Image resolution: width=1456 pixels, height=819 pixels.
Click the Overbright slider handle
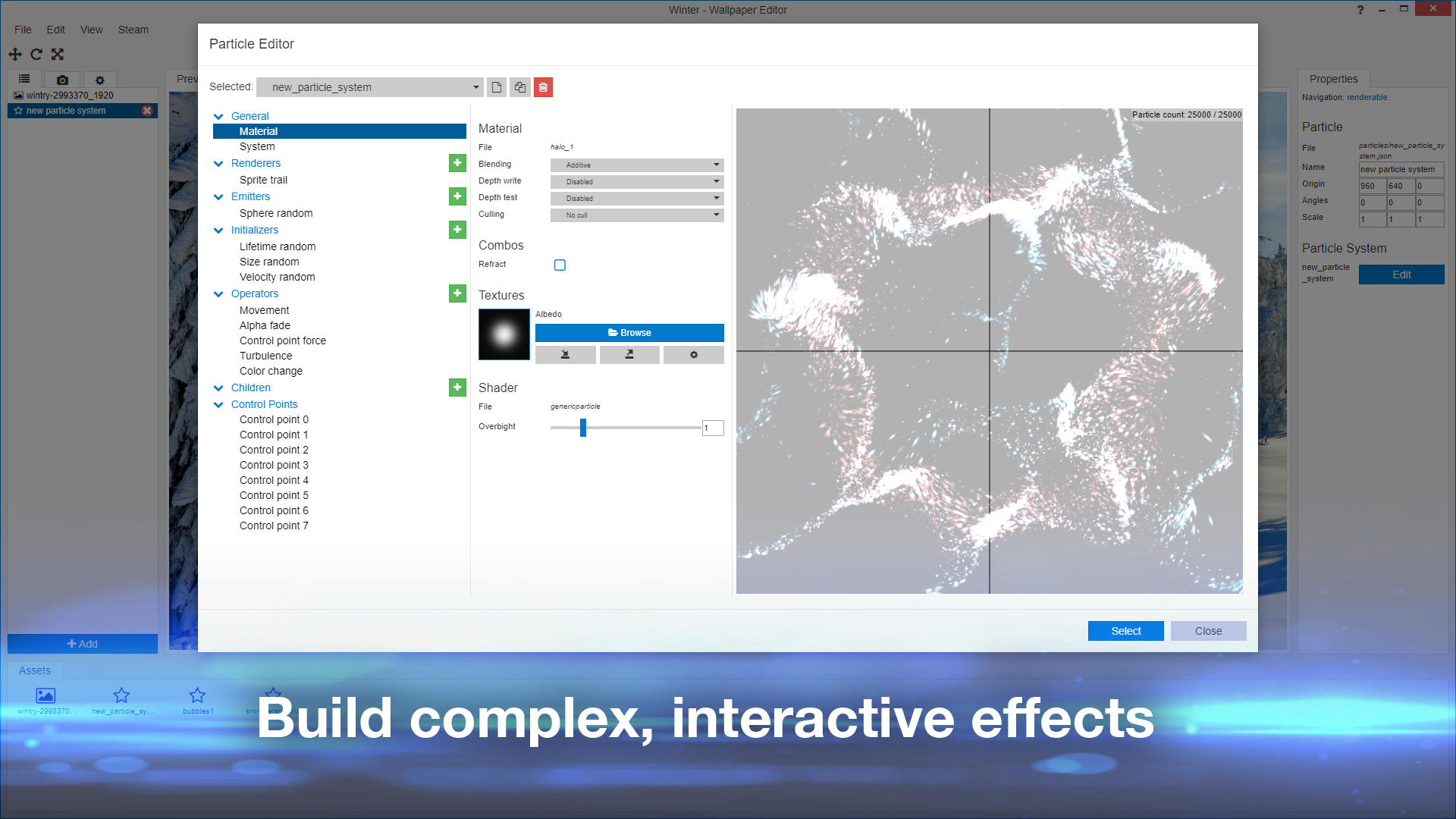(x=583, y=428)
